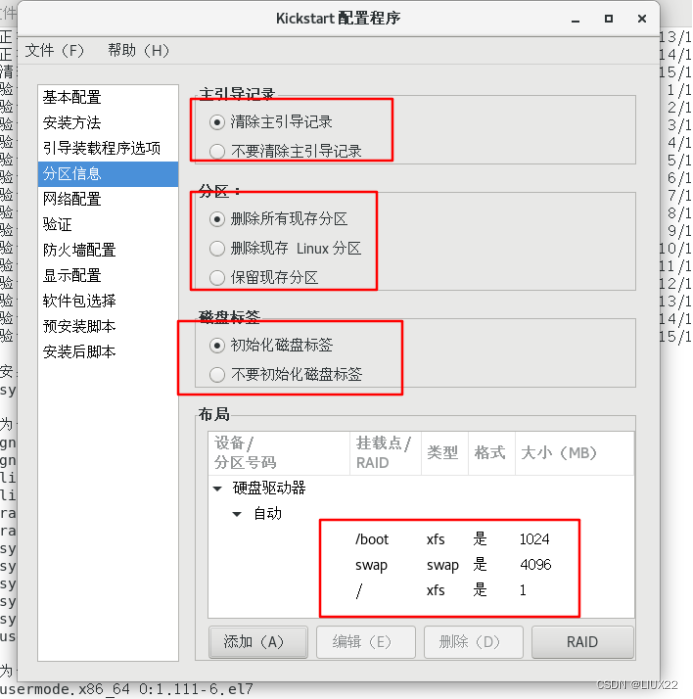693x699 pixels.
Task: Select the swap partition row
Action: pos(421,565)
